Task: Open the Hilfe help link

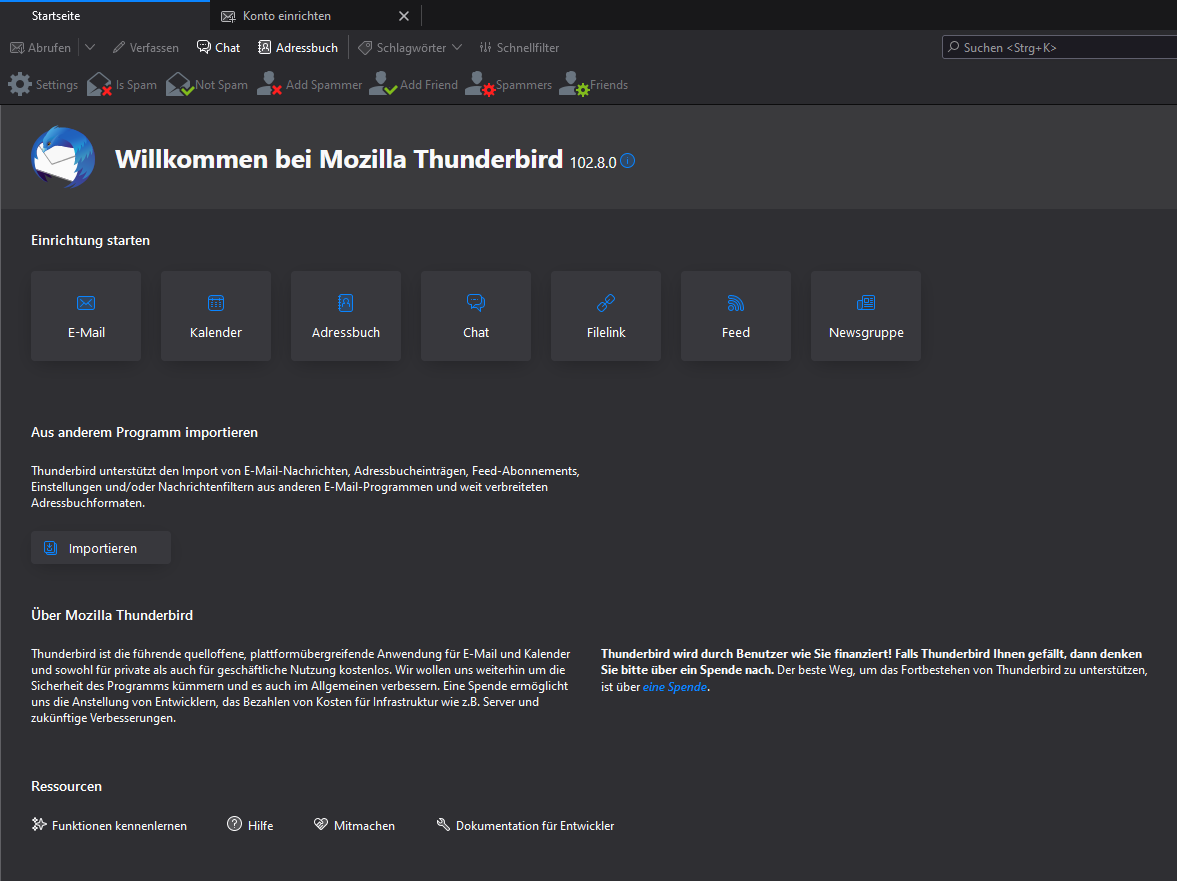Action: point(251,825)
